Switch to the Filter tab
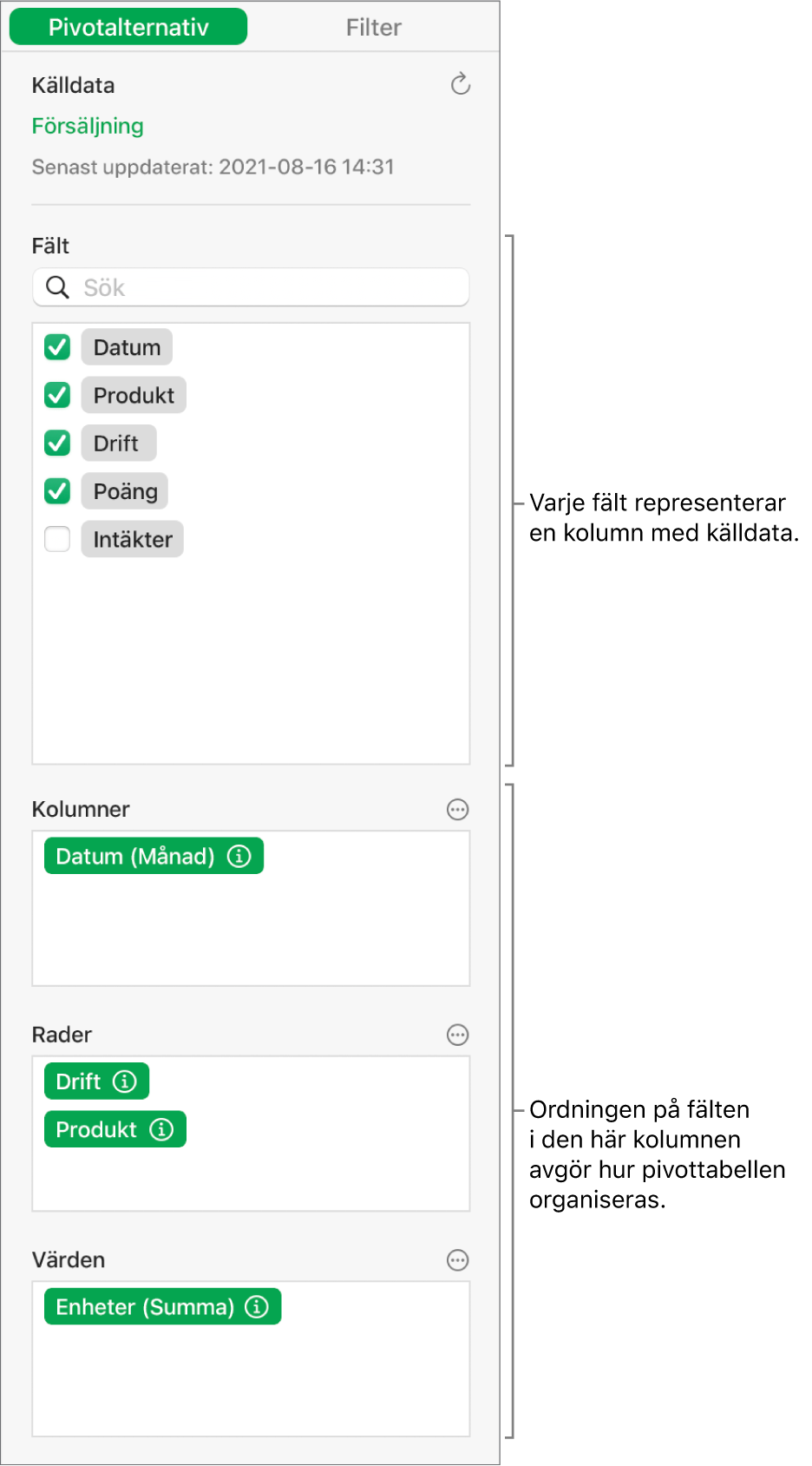The width and height of the screenshot is (812, 1466). coord(373,28)
